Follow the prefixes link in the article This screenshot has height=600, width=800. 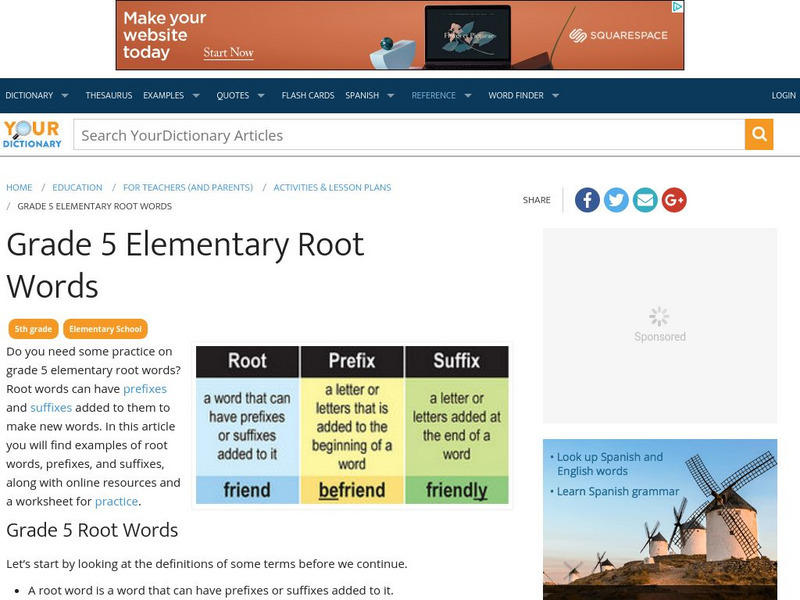click(x=145, y=389)
